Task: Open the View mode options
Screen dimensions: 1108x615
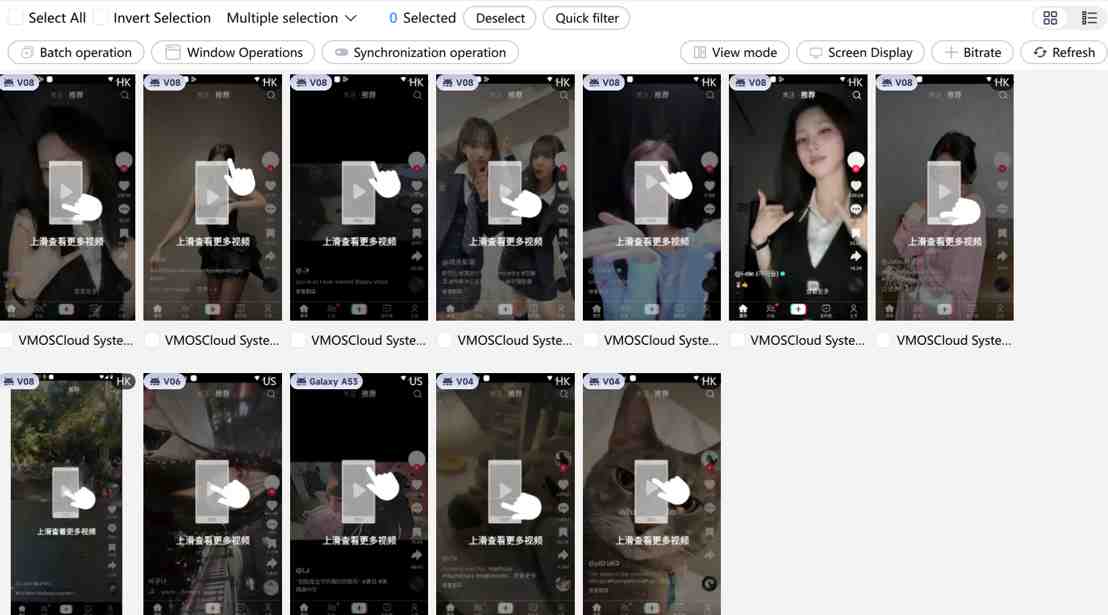Action: click(x=735, y=52)
